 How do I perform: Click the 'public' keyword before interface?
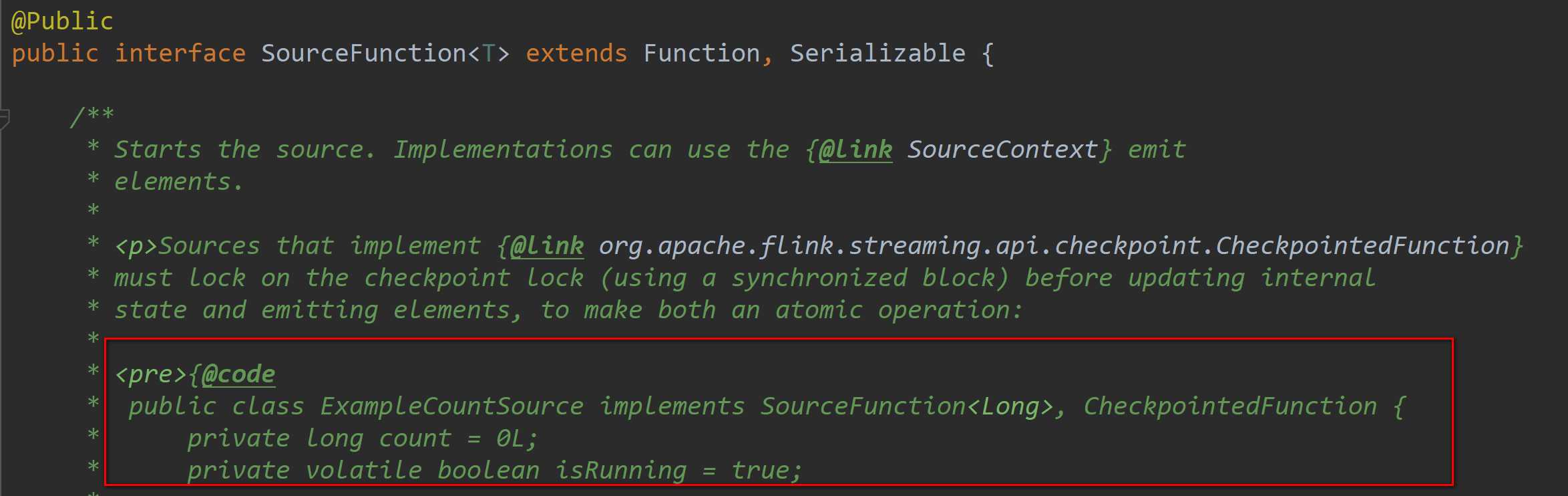pos(55,53)
